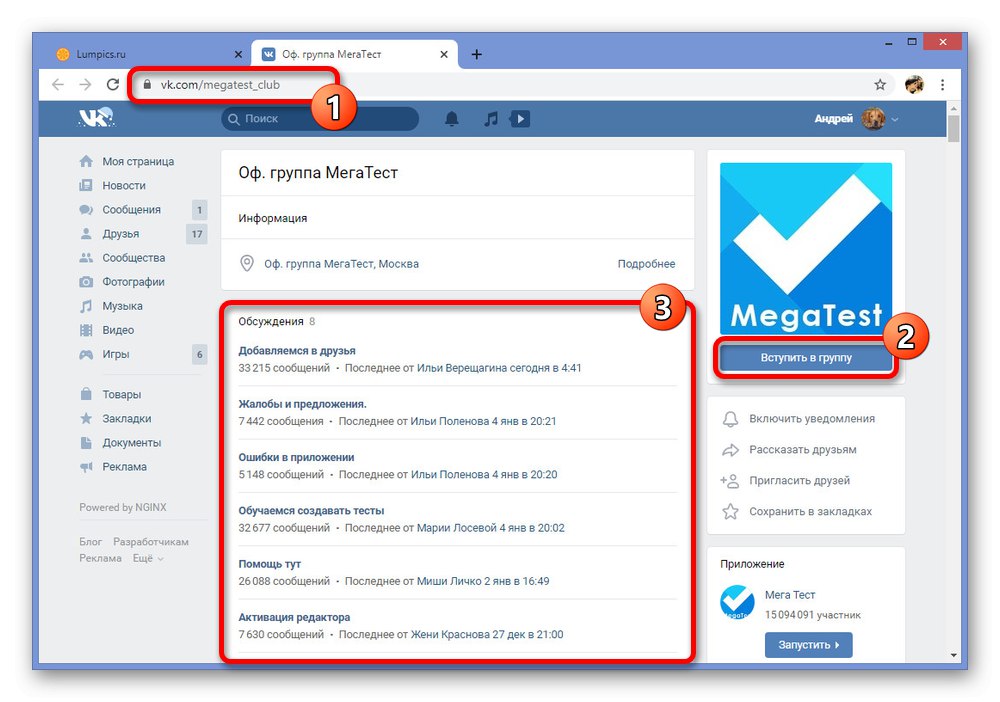Click the MegaTest group cover image
1000x702 pixels.
806,249
